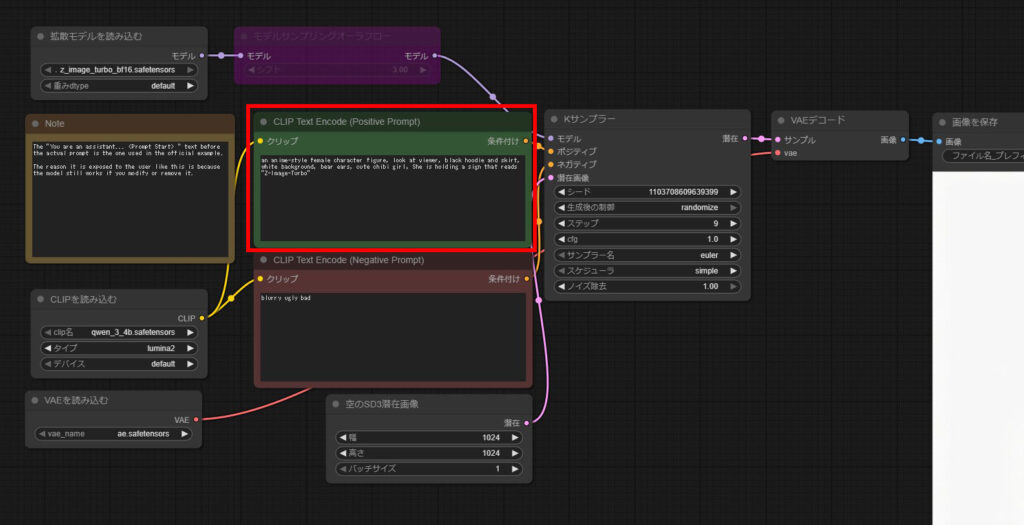Open the タイプ lumina2 dropdown

(119, 348)
